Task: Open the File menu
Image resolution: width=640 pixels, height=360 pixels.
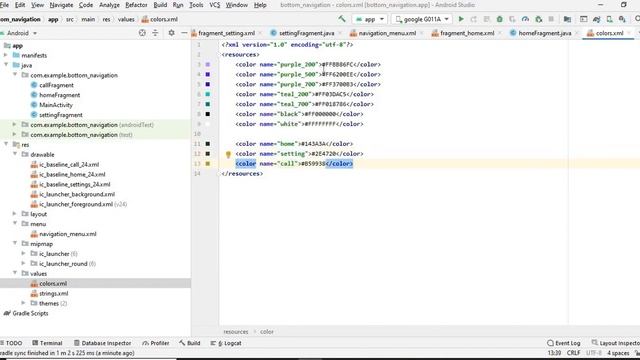Action: tap(4, 5)
